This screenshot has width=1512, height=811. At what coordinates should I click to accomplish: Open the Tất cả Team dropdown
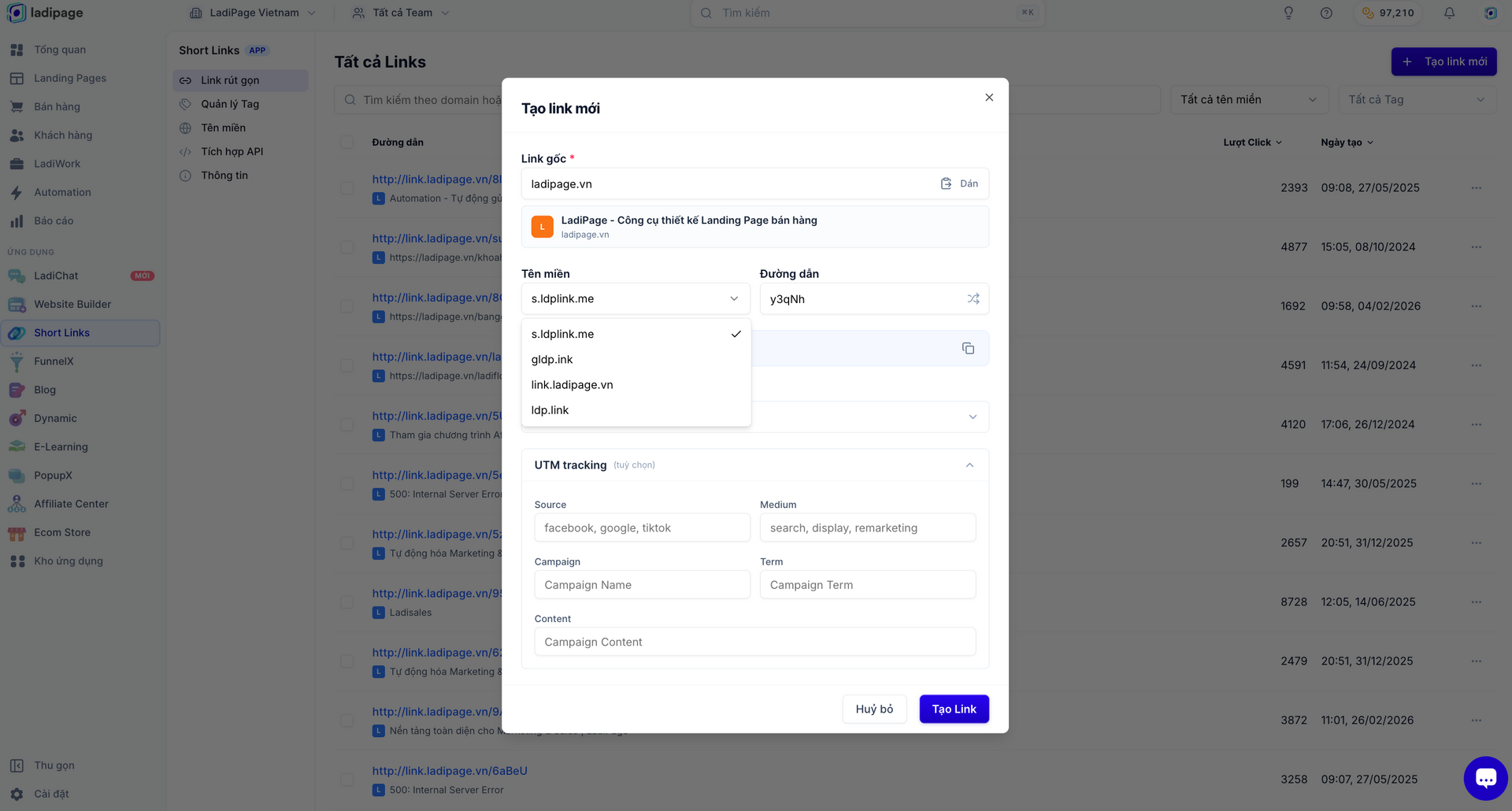click(x=402, y=13)
